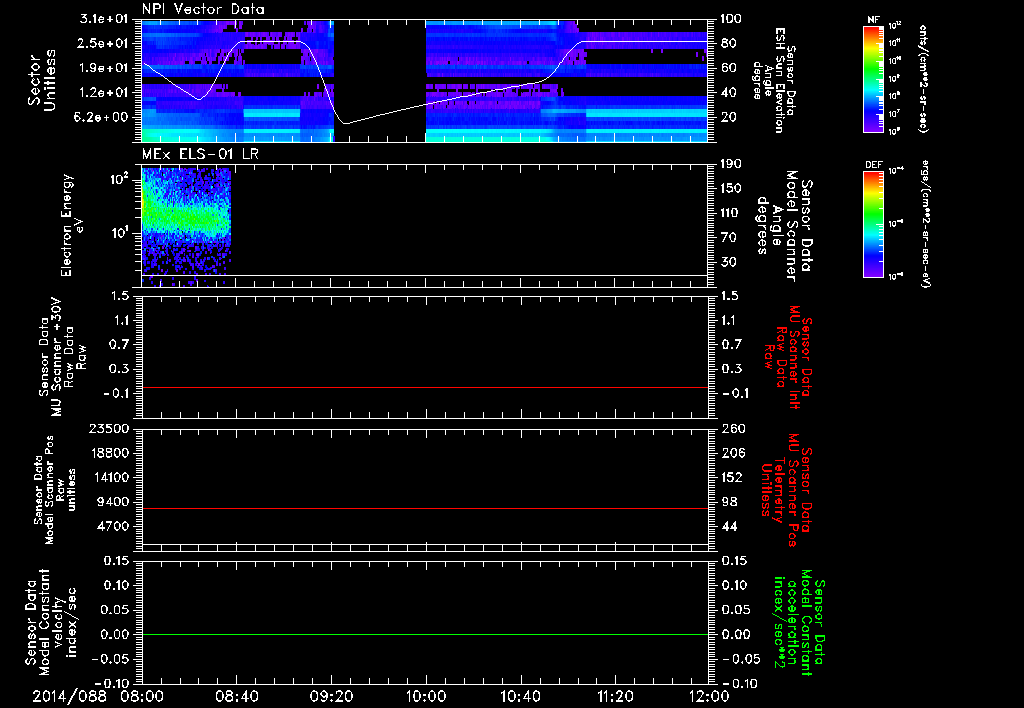Click the 18800 scanner position tick label
The image size is (1024, 708).
[110, 453]
